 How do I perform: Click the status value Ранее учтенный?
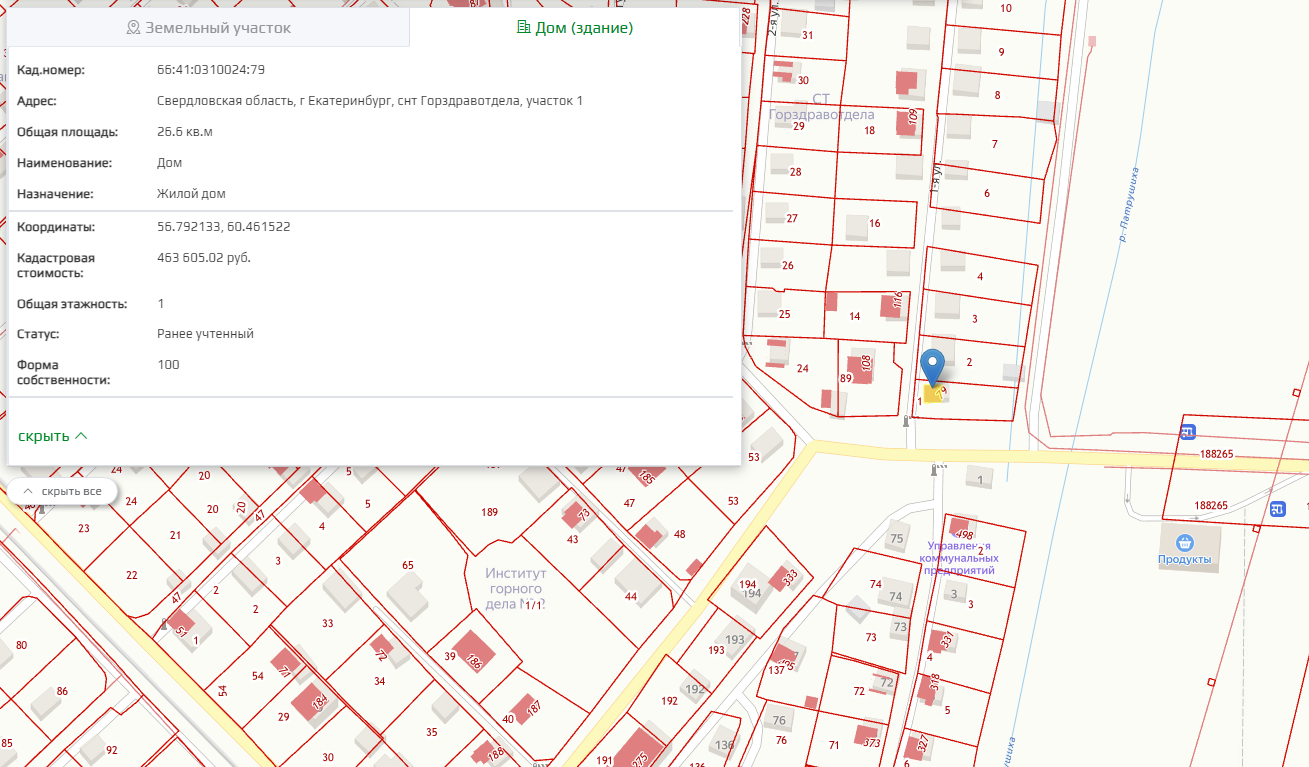pos(205,334)
